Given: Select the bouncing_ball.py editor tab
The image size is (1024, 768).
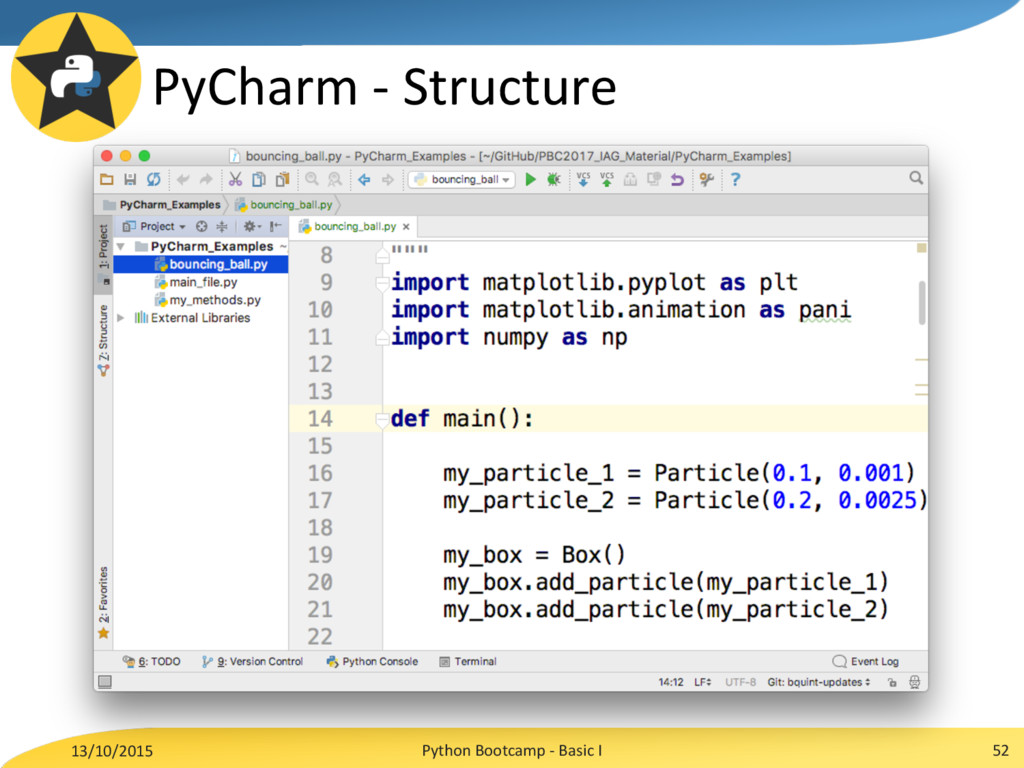Looking at the screenshot, I should pos(355,226).
